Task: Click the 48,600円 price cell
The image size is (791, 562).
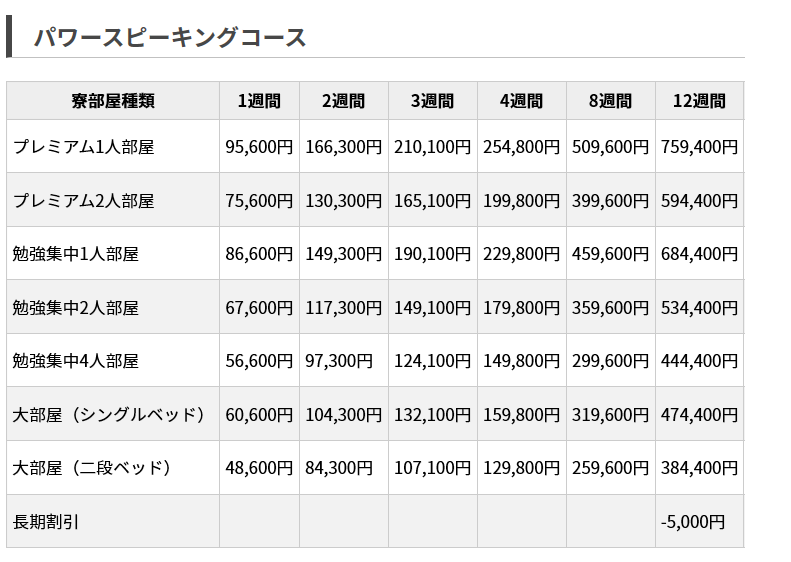Action: (259, 468)
